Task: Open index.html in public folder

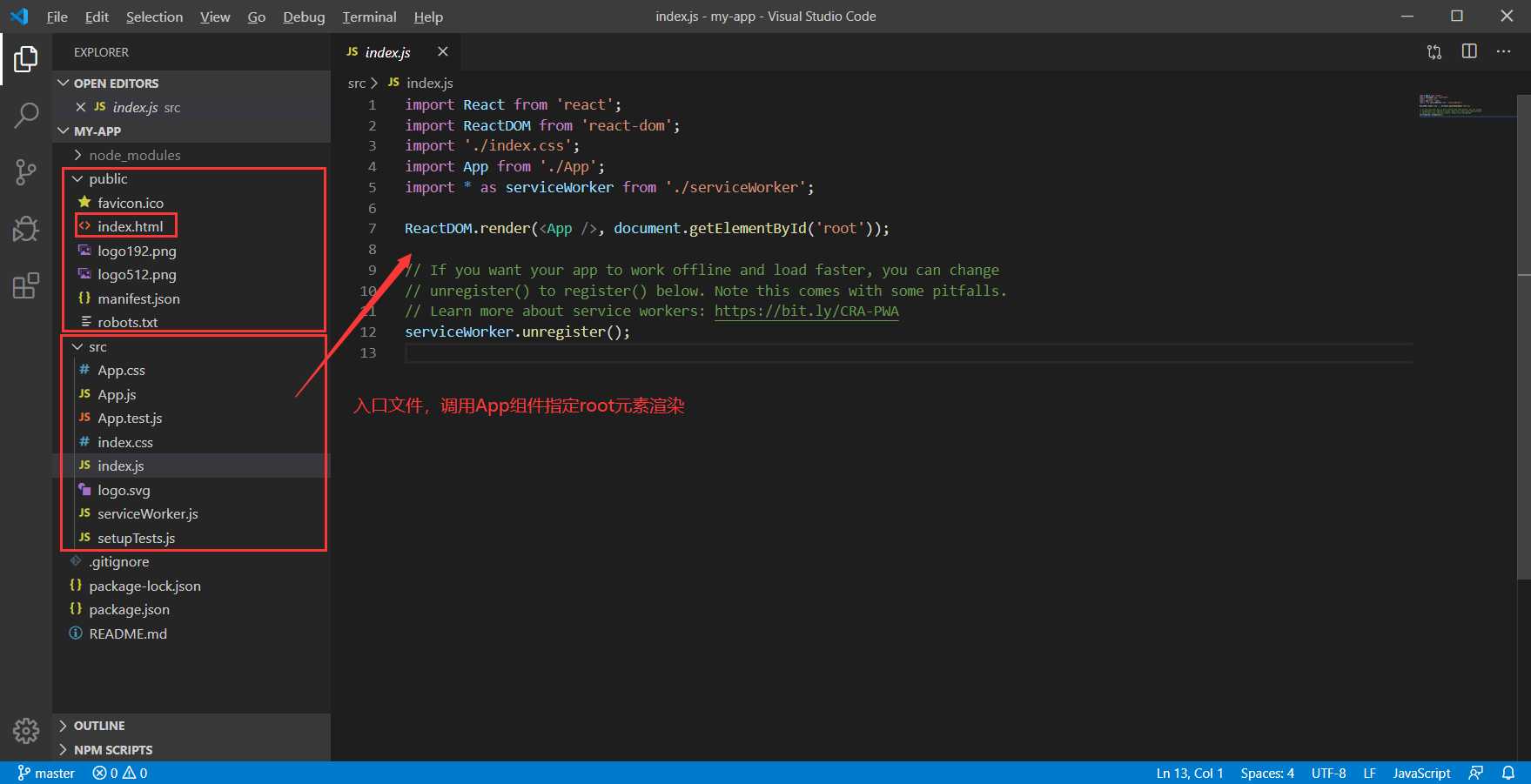Action: [x=191, y=226]
